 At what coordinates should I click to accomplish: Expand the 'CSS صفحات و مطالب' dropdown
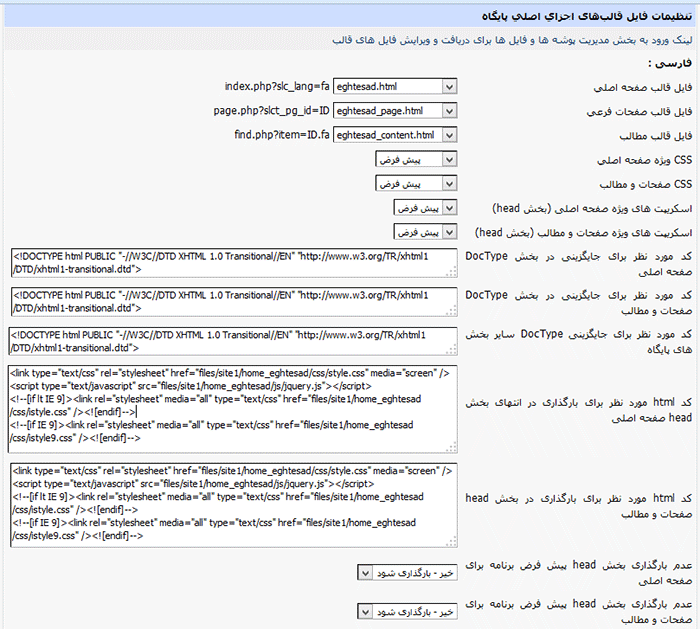click(x=415, y=183)
